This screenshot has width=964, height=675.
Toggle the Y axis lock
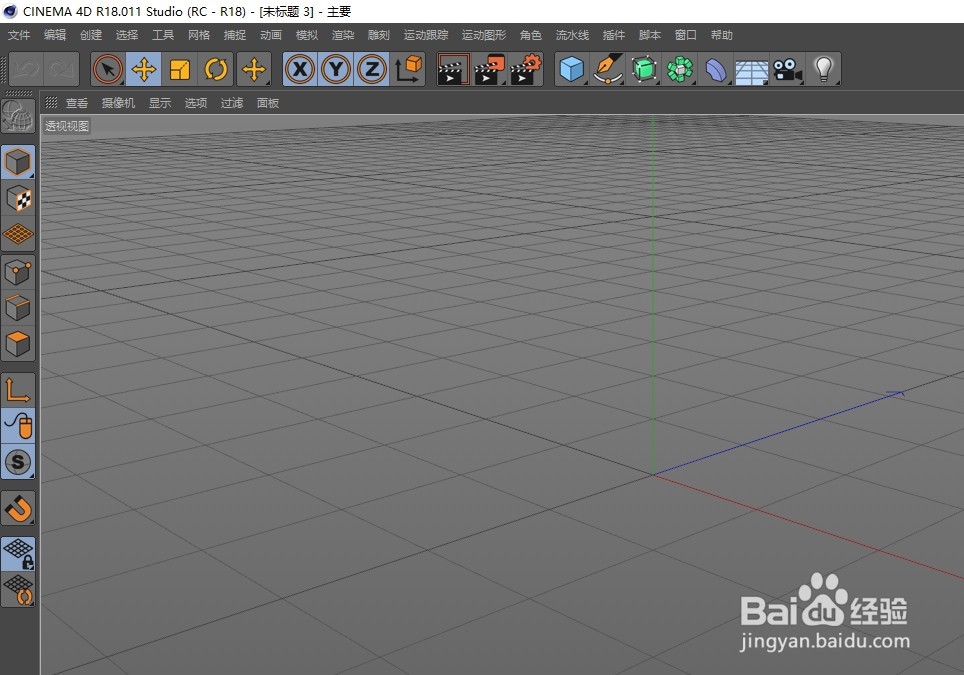coord(336,69)
